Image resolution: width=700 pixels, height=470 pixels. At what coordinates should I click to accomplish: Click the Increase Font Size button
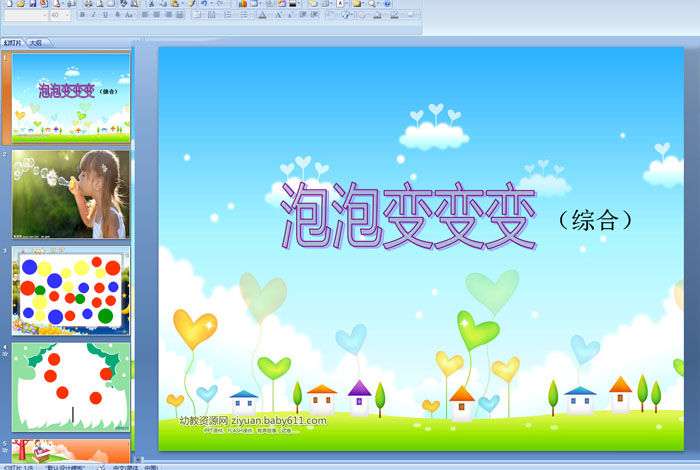(279, 15)
